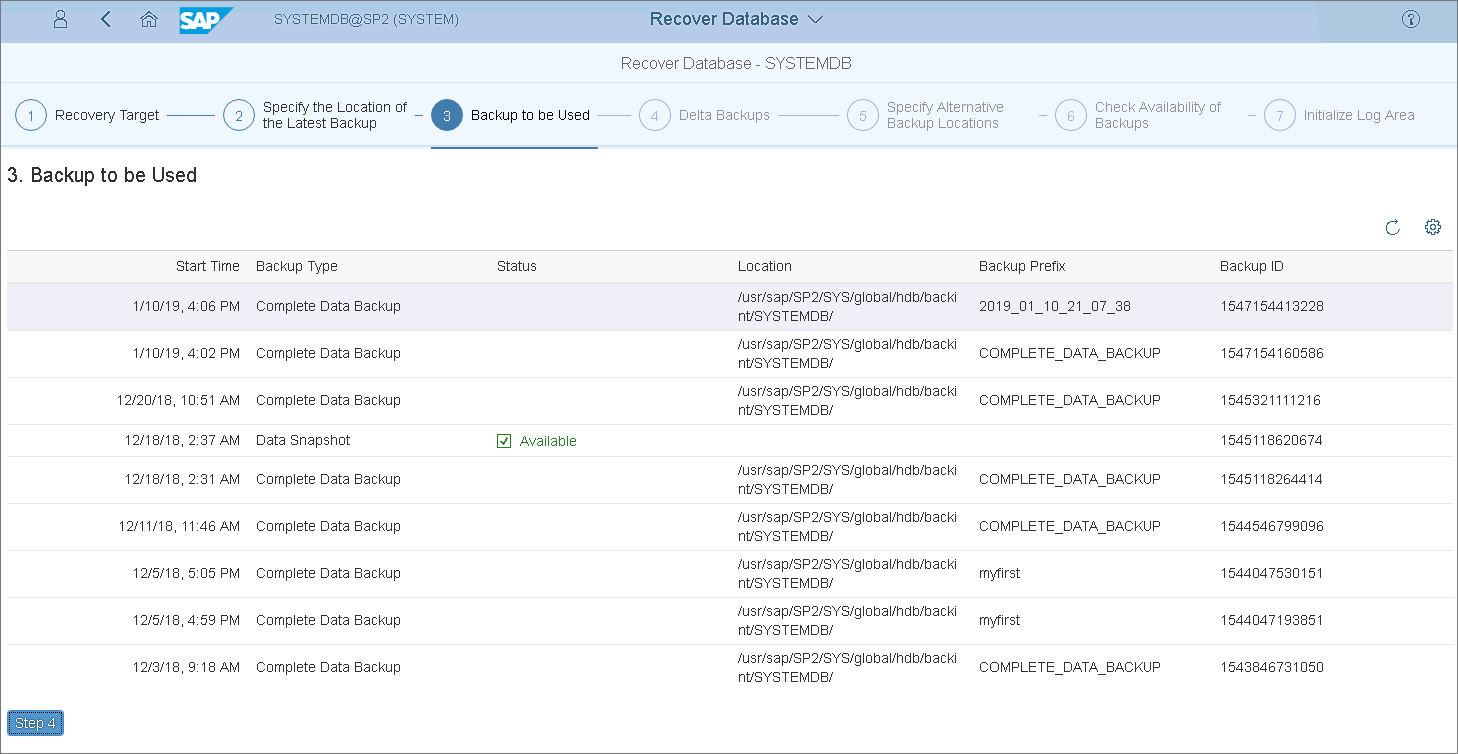Click the Step 4 button
The image size is (1458, 754).
coord(36,723)
